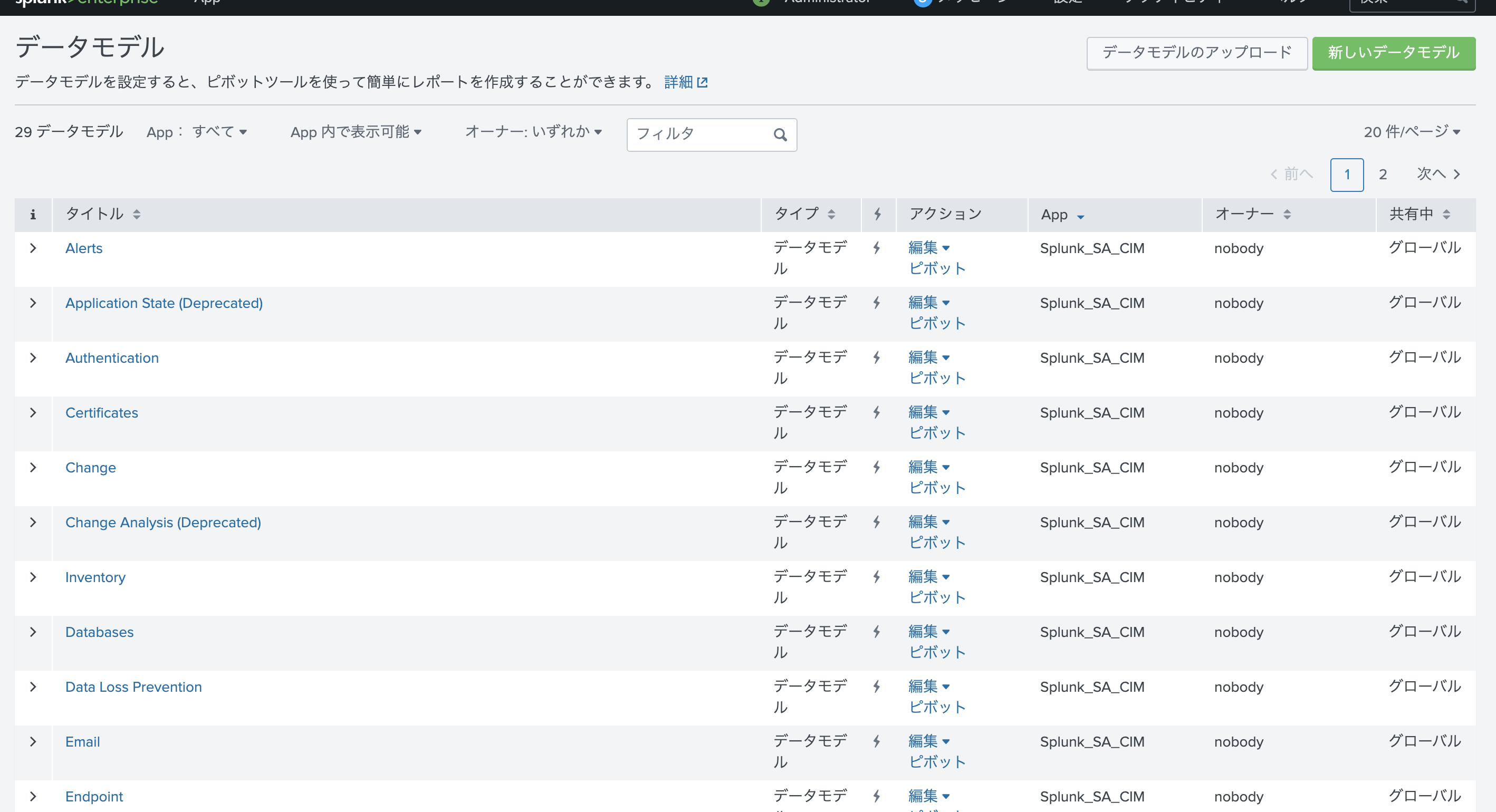Screen dimensions: 1496x812
Task: Open the Alerts data model link
Action: pyautogui.click(x=84, y=248)
